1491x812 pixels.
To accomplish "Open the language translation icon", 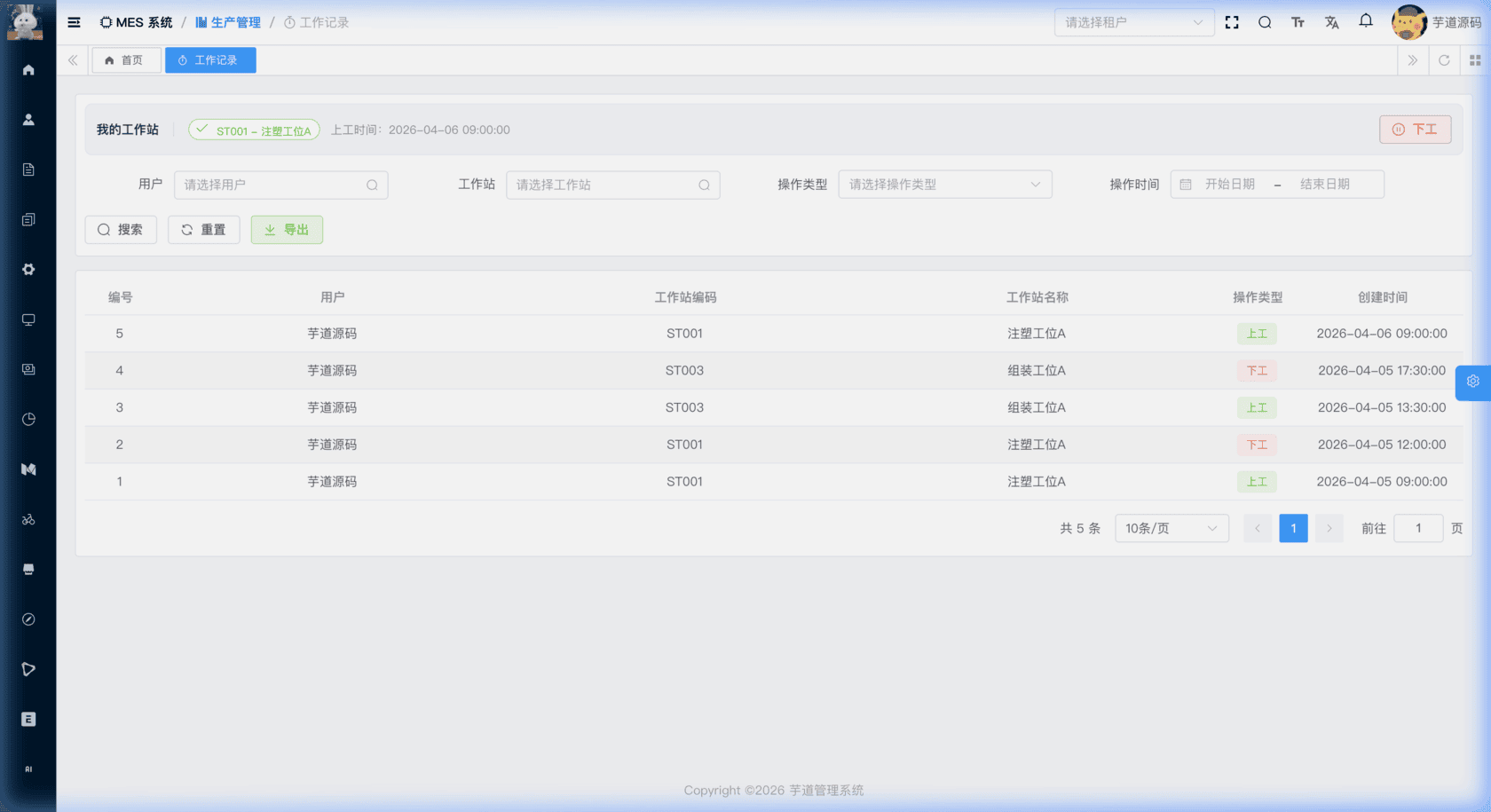I will [1331, 22].
